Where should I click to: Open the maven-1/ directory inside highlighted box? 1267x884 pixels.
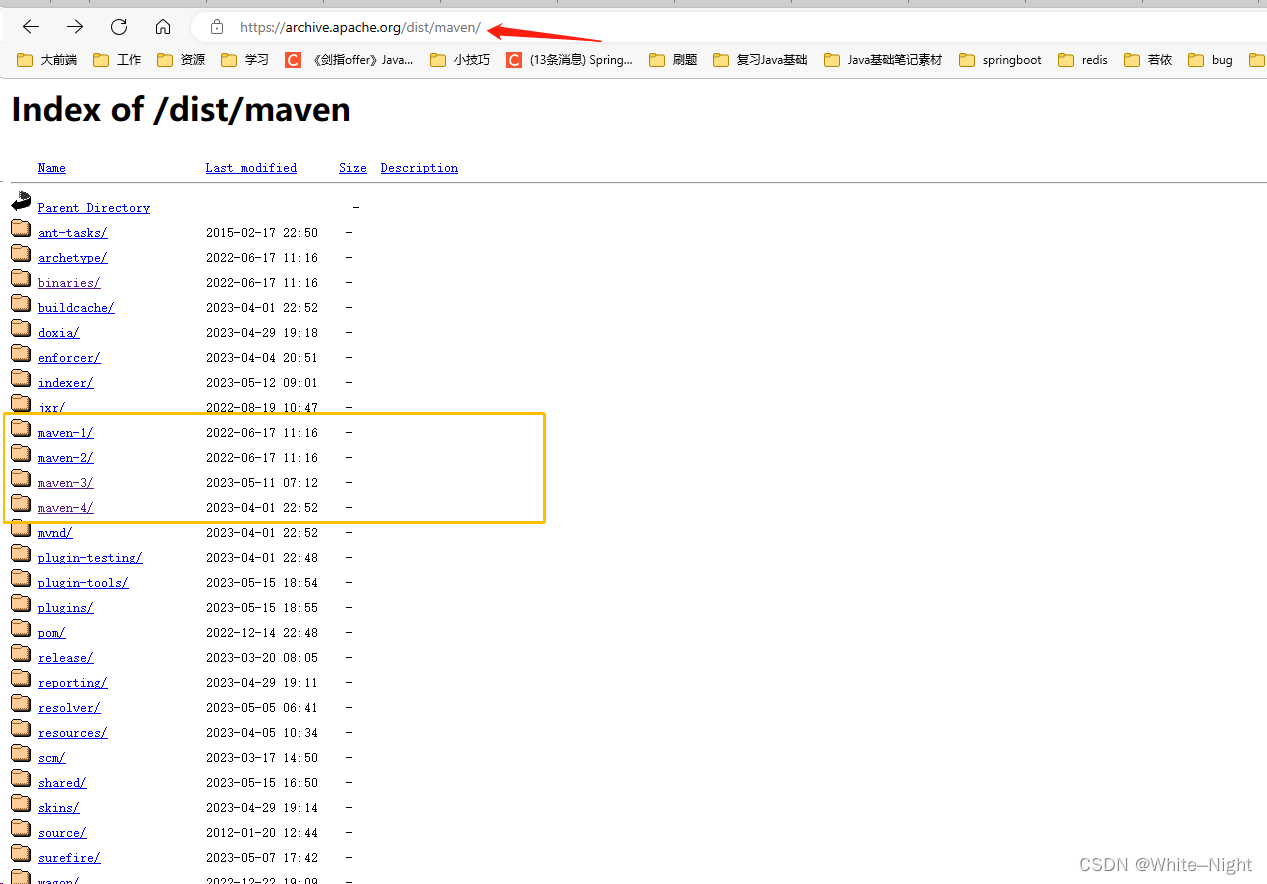click(65, 432)
